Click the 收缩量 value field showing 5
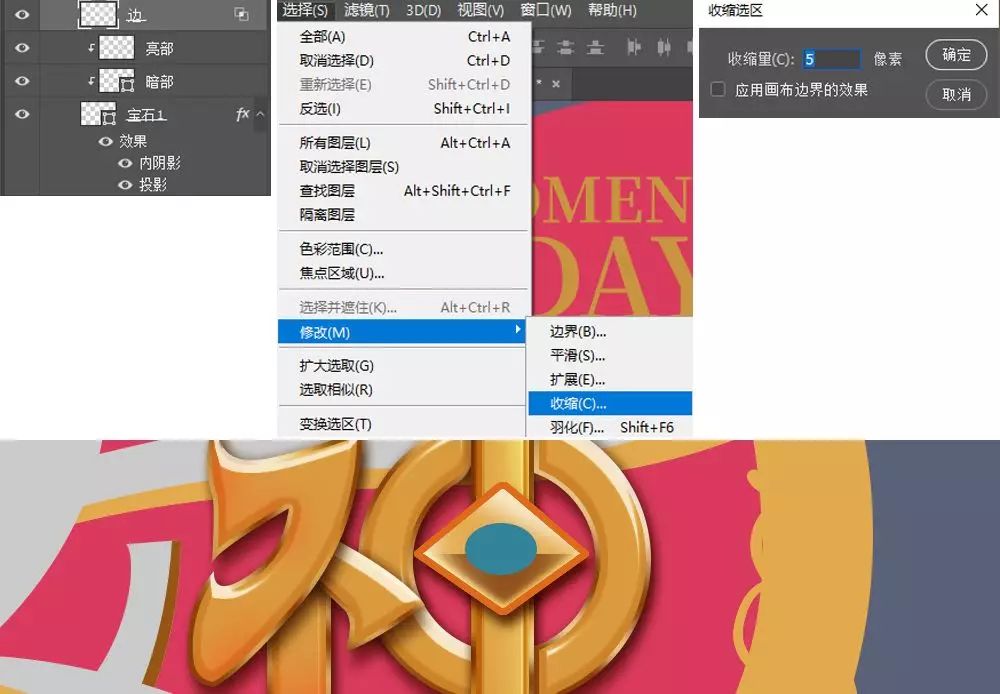This screenshot has width=1000, height=694. point(833,56)
